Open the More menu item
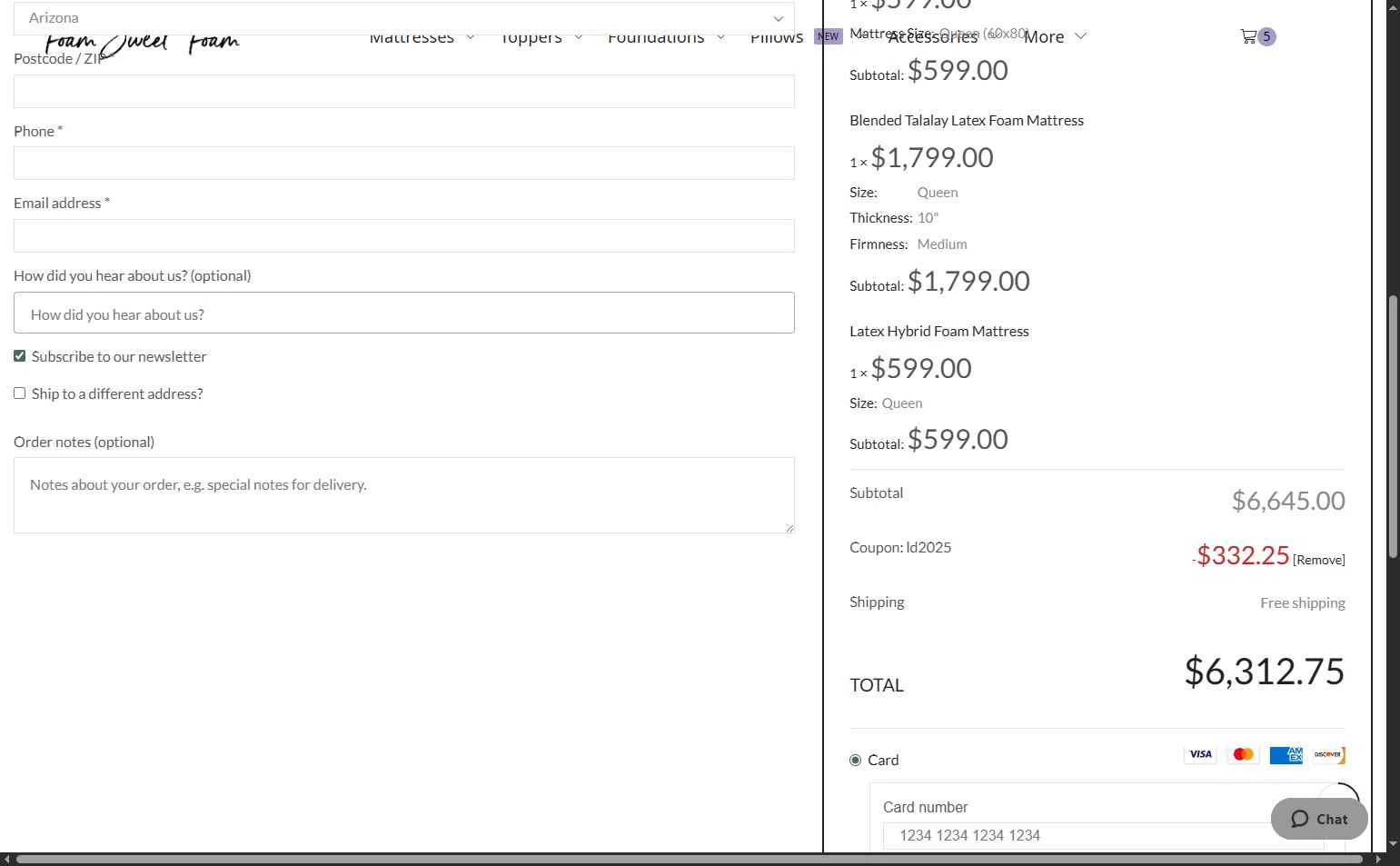Image resolution: width=1400 pixels, height=866 pixels. (1044, 37)
